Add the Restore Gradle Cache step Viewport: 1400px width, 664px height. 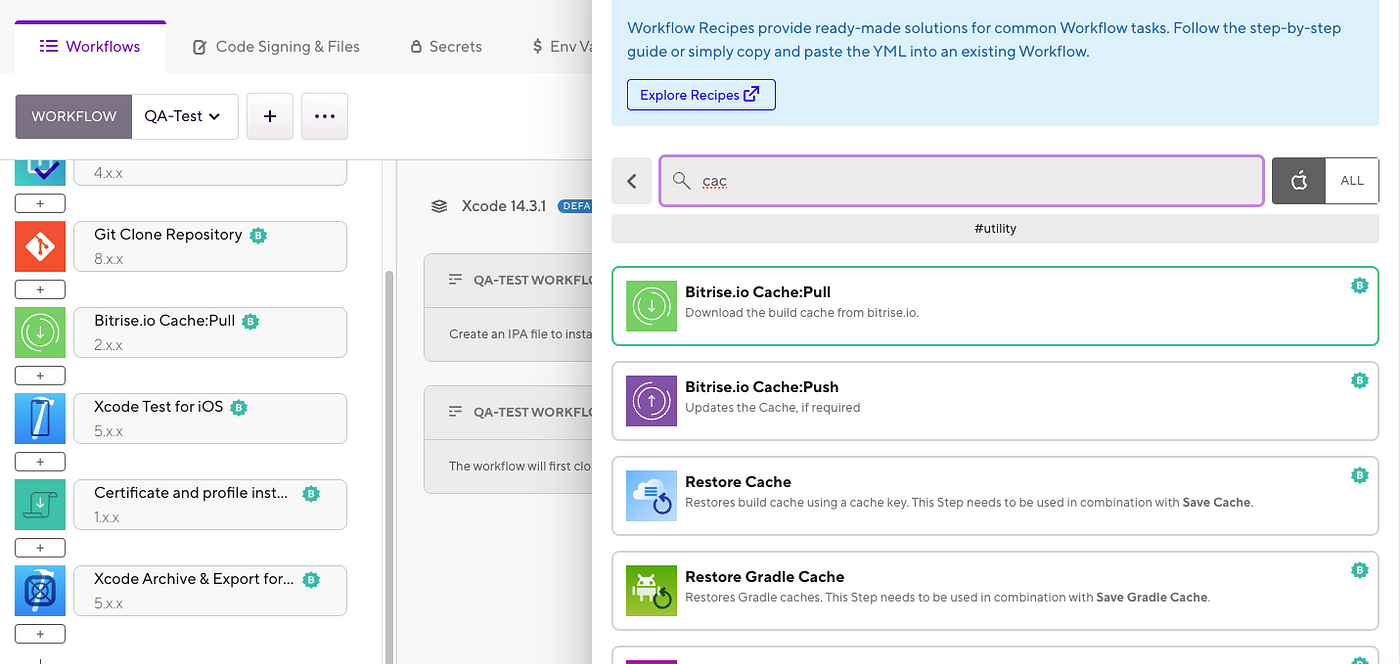(x=995, y=591)
